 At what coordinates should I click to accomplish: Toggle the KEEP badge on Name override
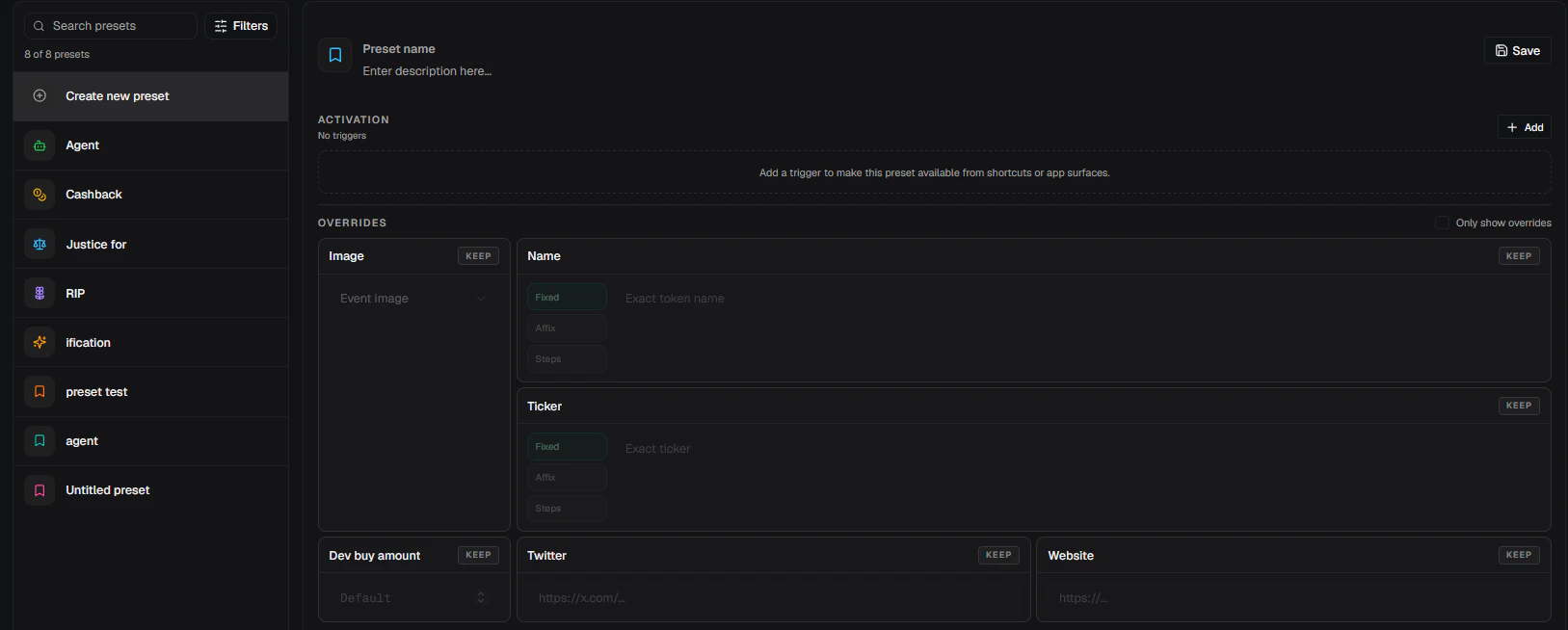(x=1519, y=256)
